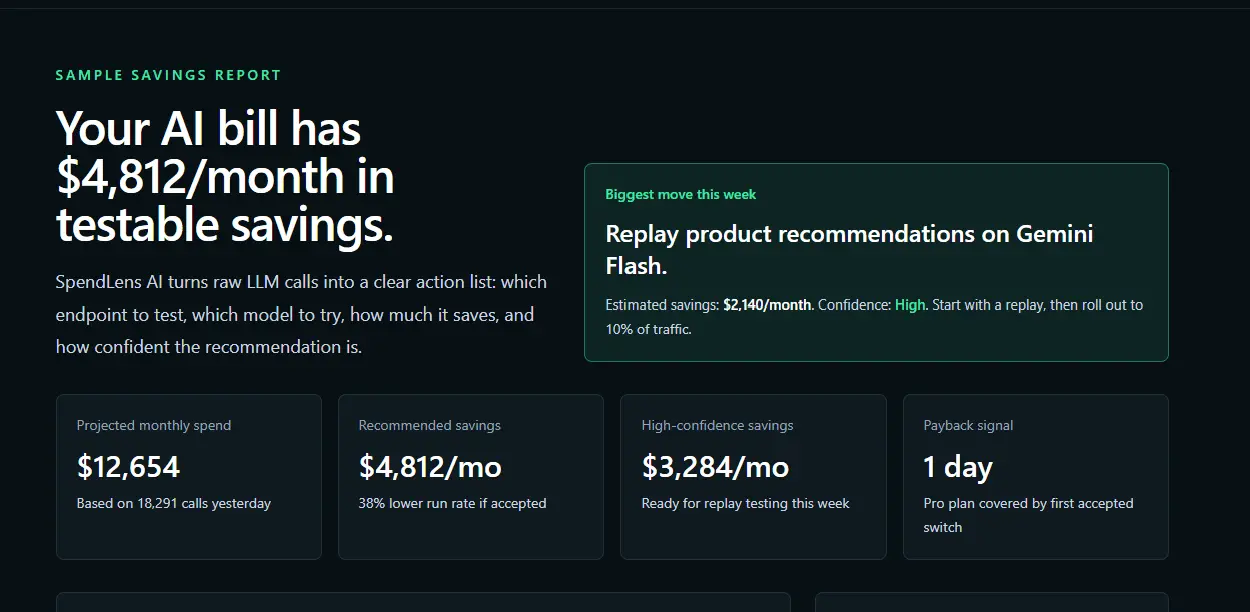
Task: Click the $3,284/mo value
Action: tap(715, 466)
